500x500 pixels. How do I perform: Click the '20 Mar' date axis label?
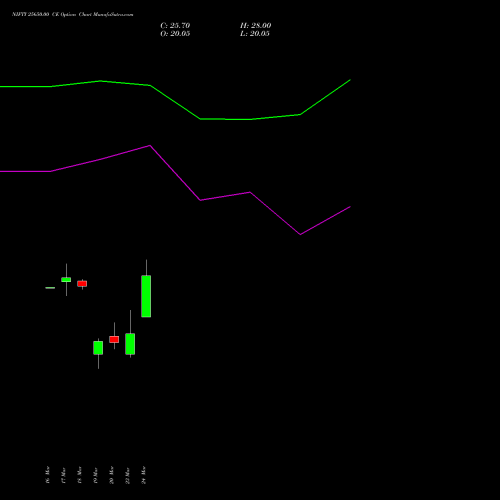coord(111,475)
